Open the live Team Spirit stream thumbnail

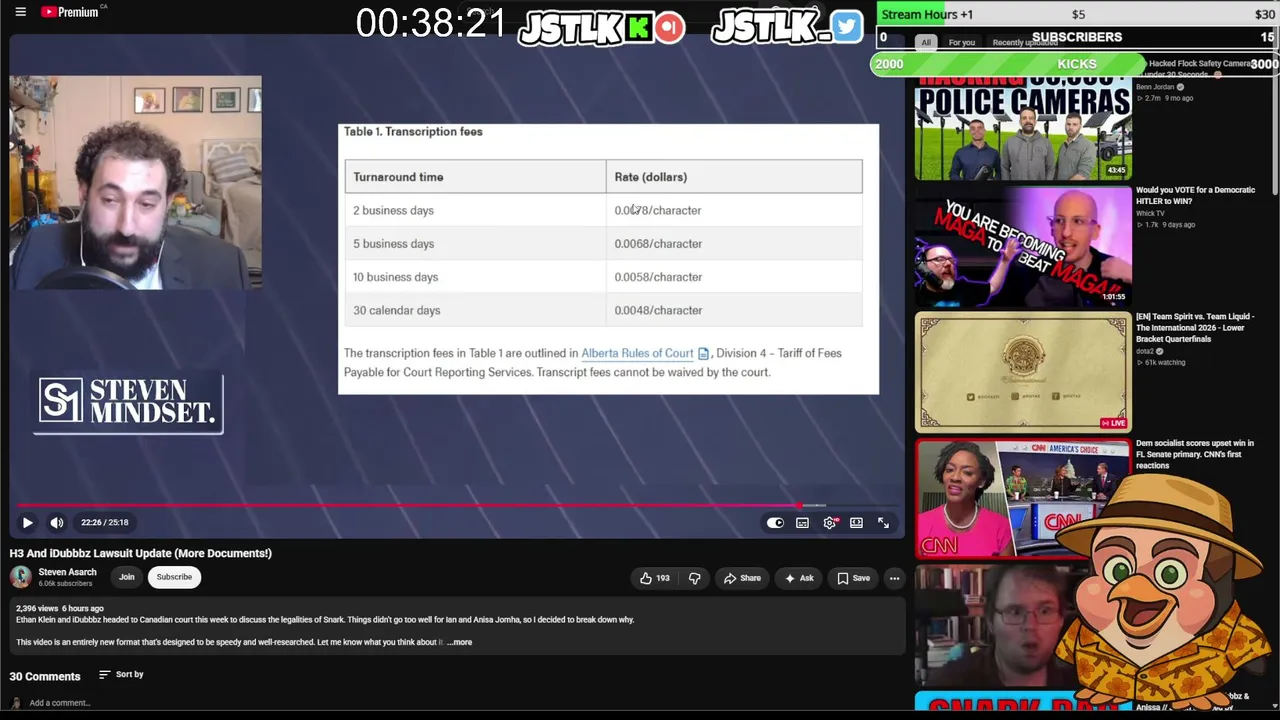[x=1023, y=372]
